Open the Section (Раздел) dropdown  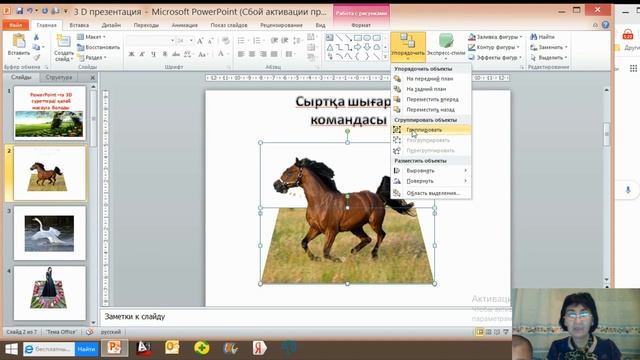tap(92, 58)
